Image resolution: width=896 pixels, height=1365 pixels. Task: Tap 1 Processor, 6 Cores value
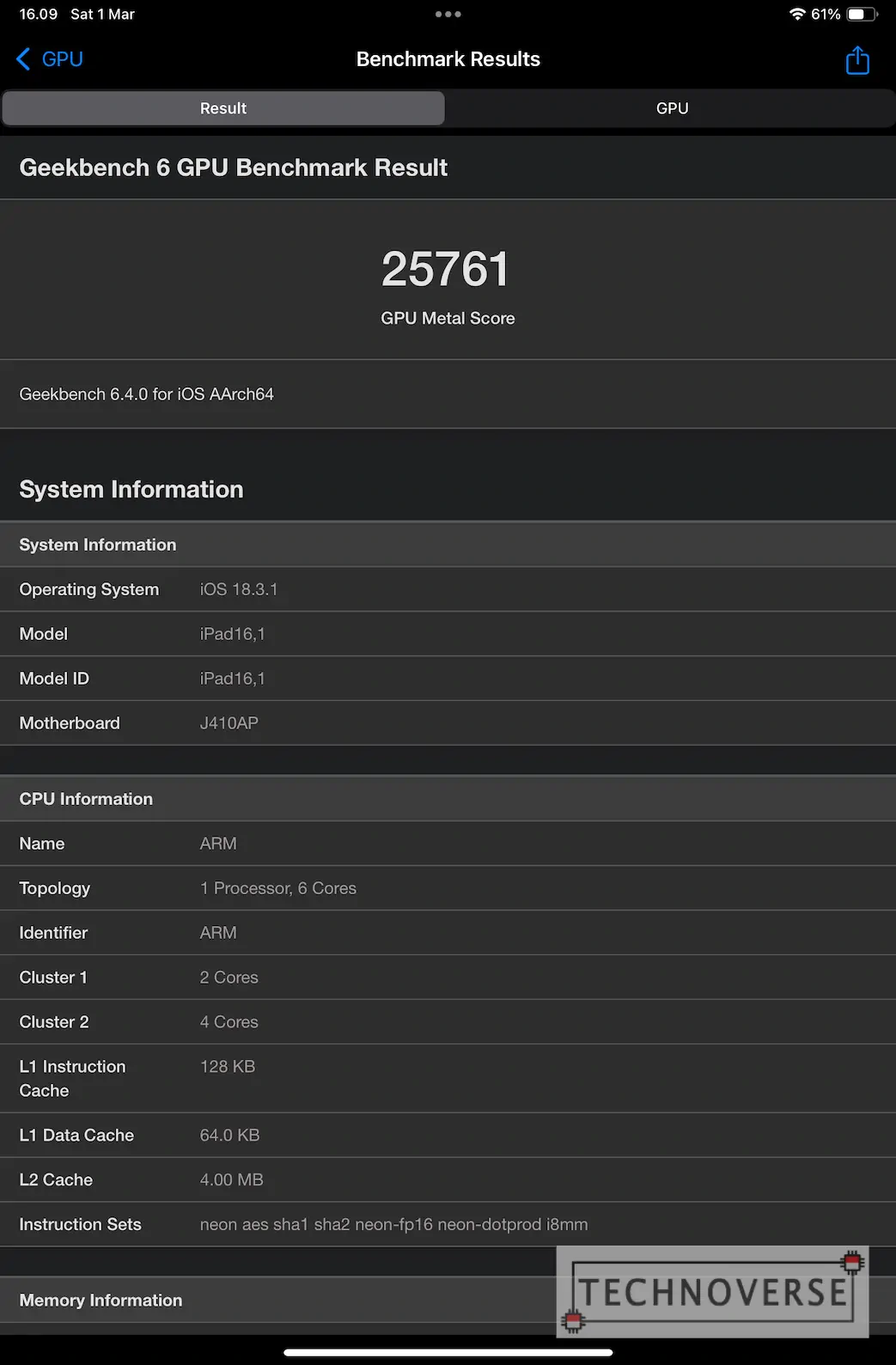tap(278, 888)
